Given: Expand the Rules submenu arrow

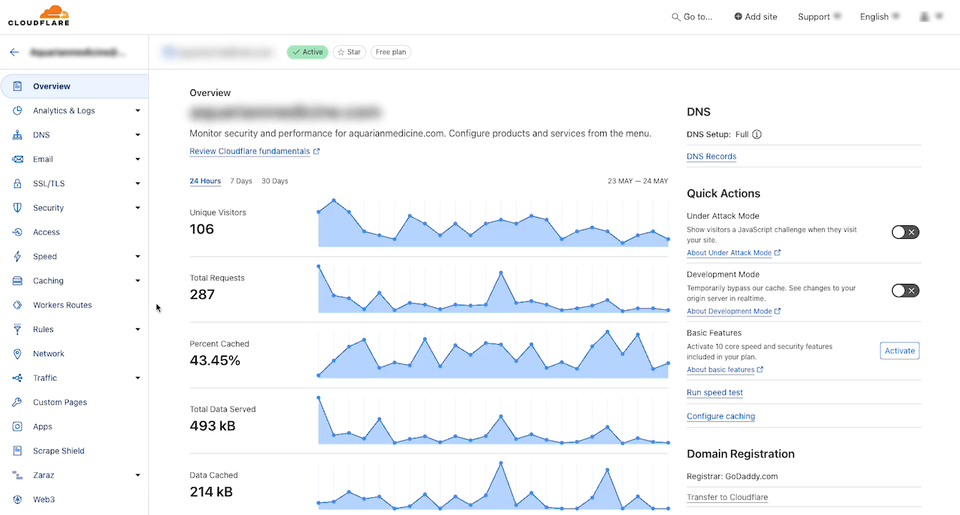Looking at the screenshot, I should point(138,329).
